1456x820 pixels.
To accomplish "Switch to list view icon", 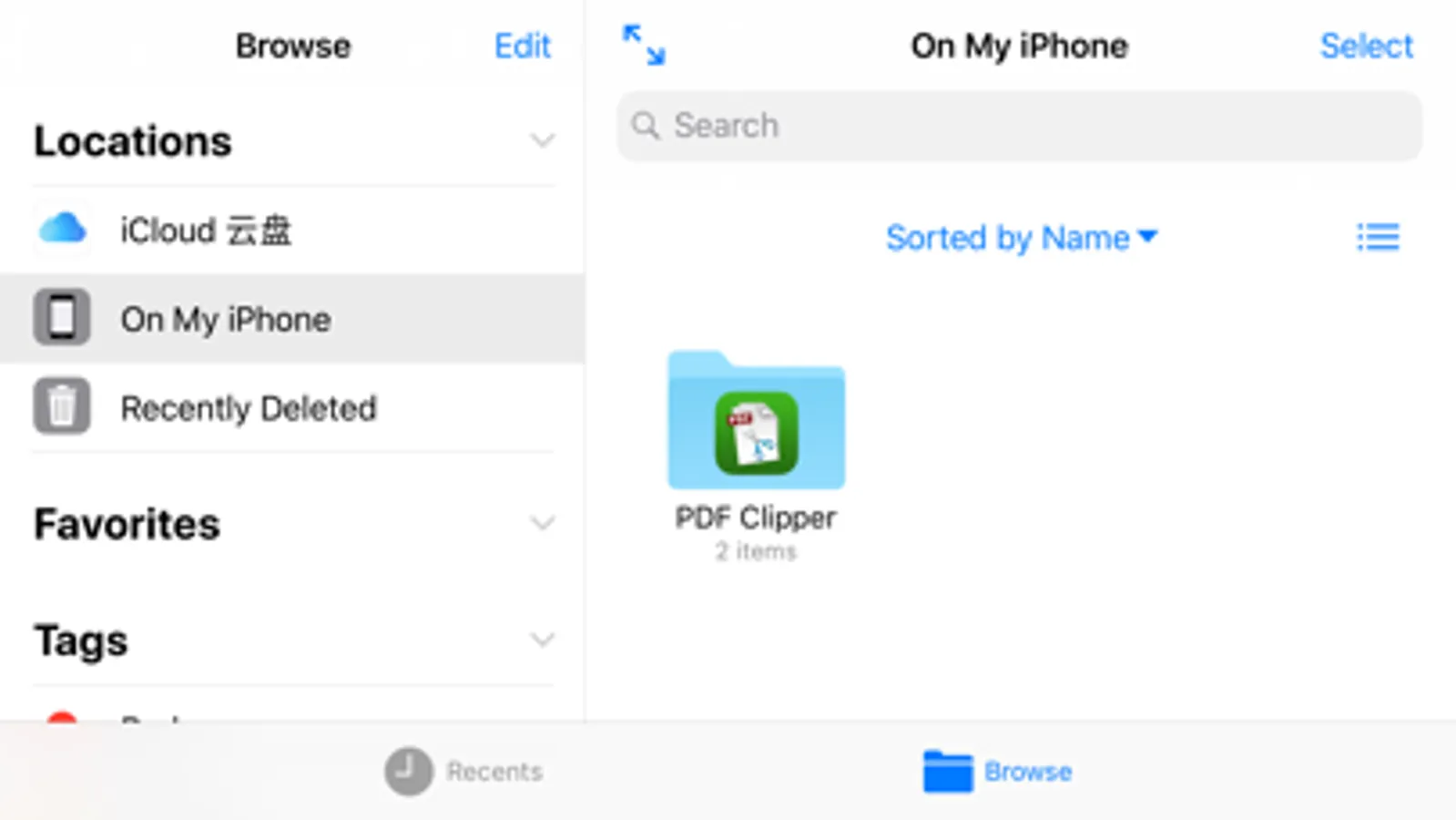I will point(1378,237).
